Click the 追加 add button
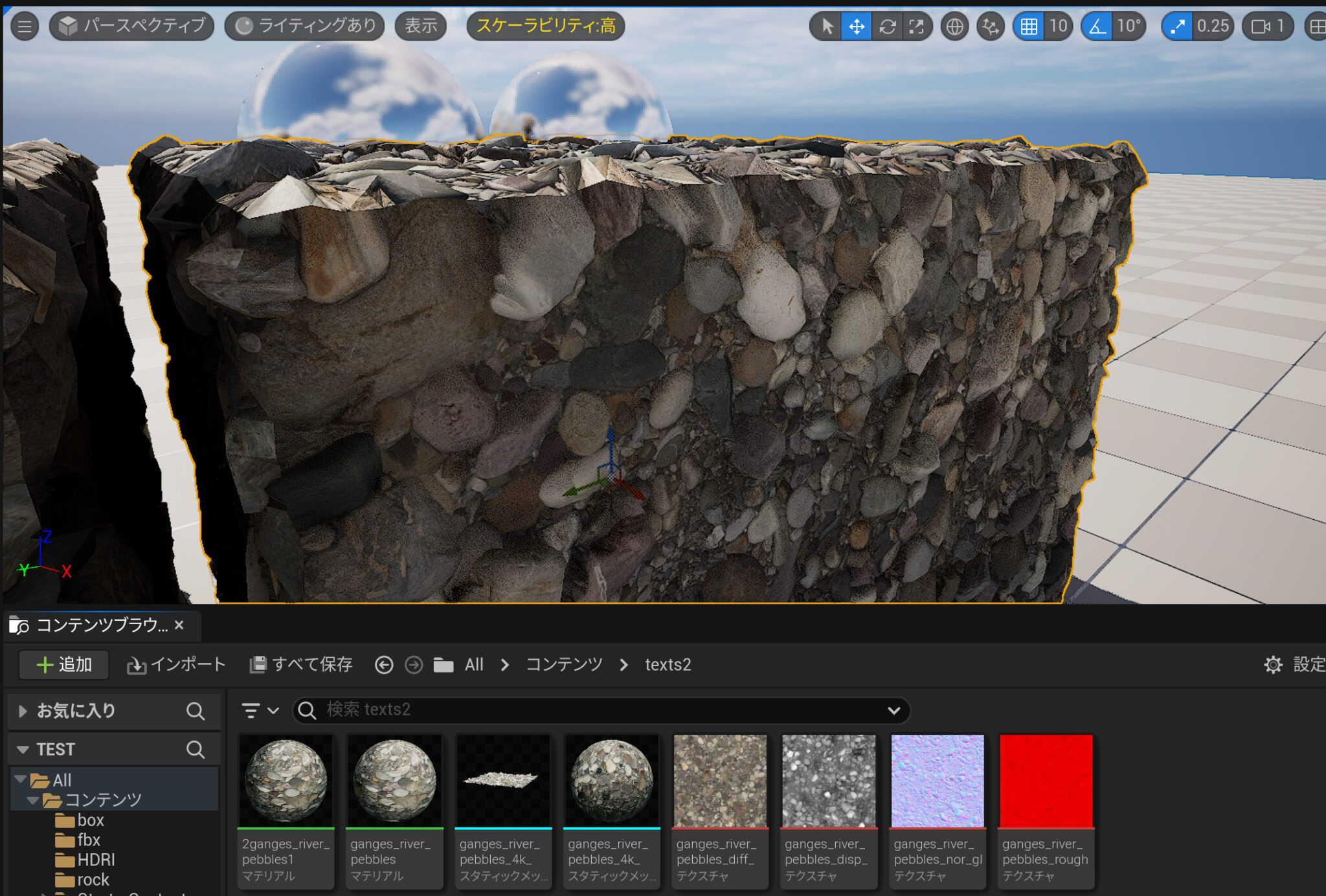 (x=64, y=665)
